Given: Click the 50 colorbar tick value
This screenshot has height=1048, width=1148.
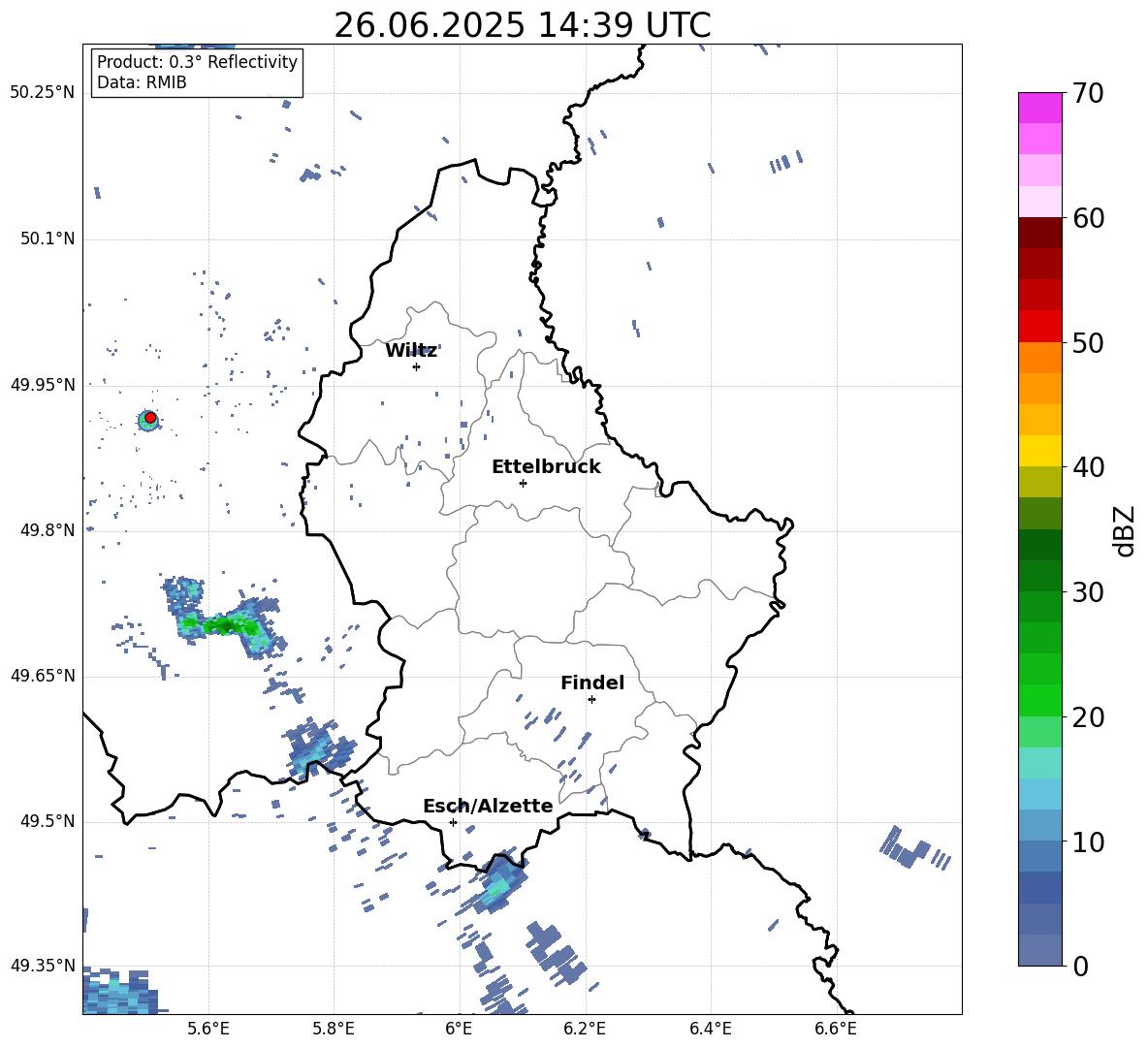Looking at the screenshot, I should tap(1088, 342).
